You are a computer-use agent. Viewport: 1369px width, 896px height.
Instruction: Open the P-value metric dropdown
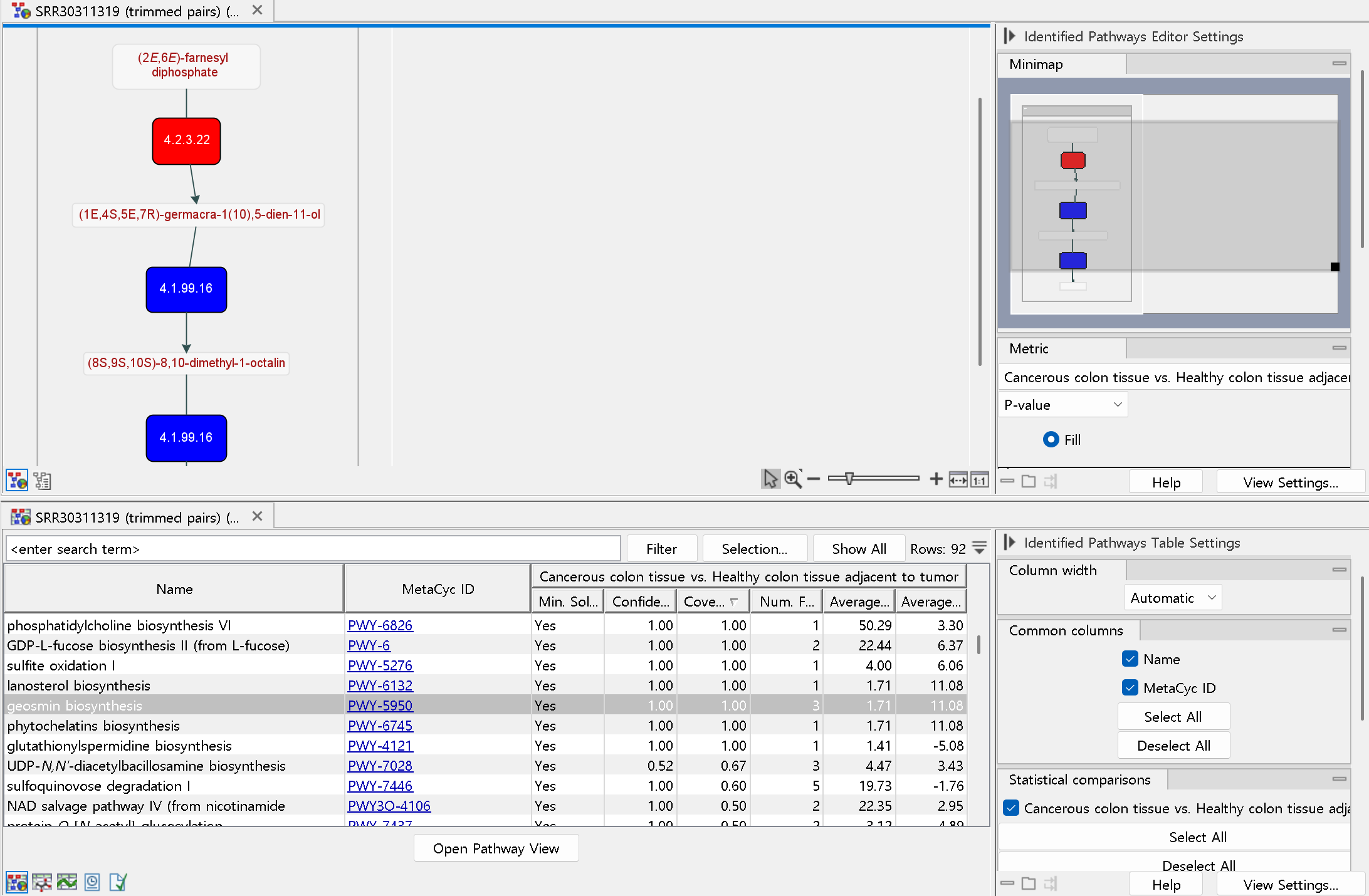[1062, 405]
